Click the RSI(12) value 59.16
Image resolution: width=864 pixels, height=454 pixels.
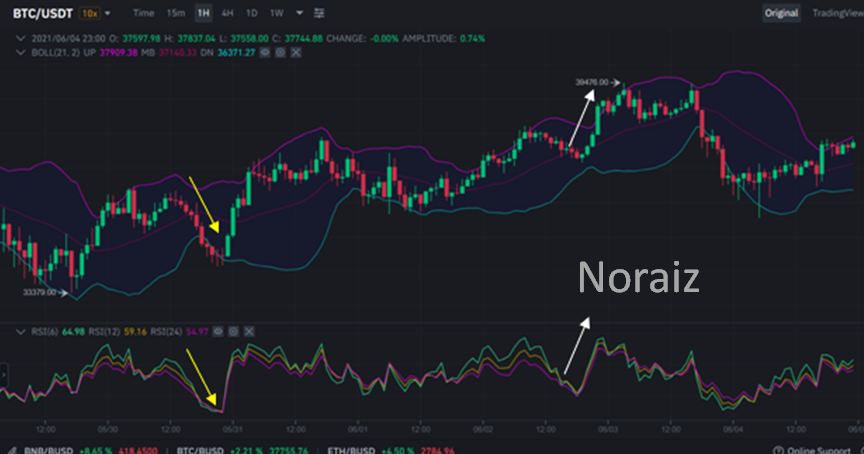click(x=135, y=331)
